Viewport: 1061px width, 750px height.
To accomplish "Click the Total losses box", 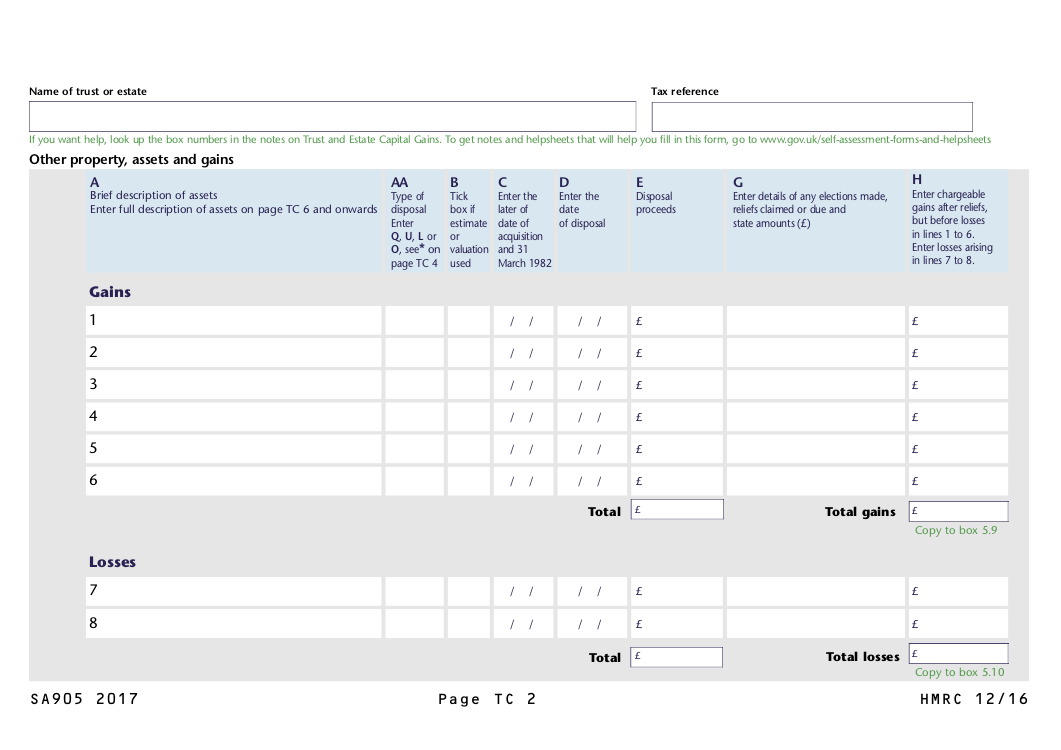I will point(958,653).
